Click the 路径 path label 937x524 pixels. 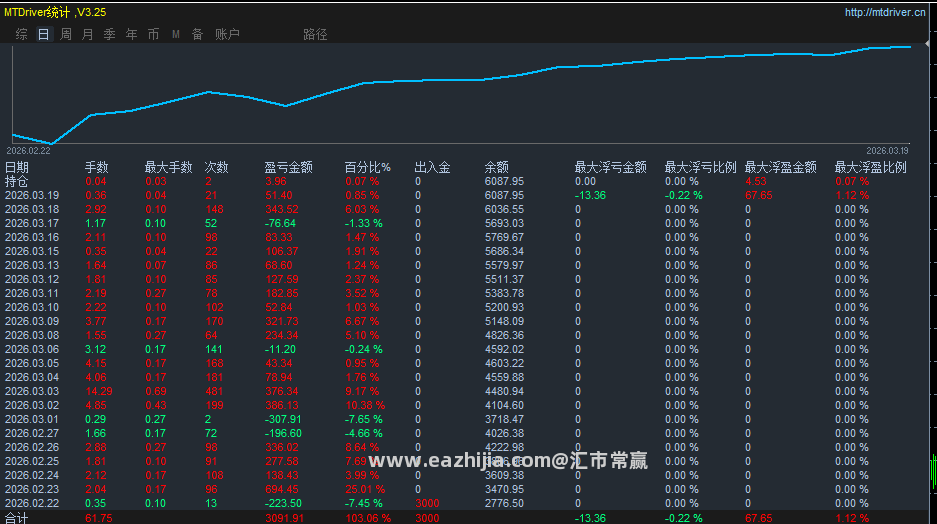pyautogui.click(x=315, y=35)
